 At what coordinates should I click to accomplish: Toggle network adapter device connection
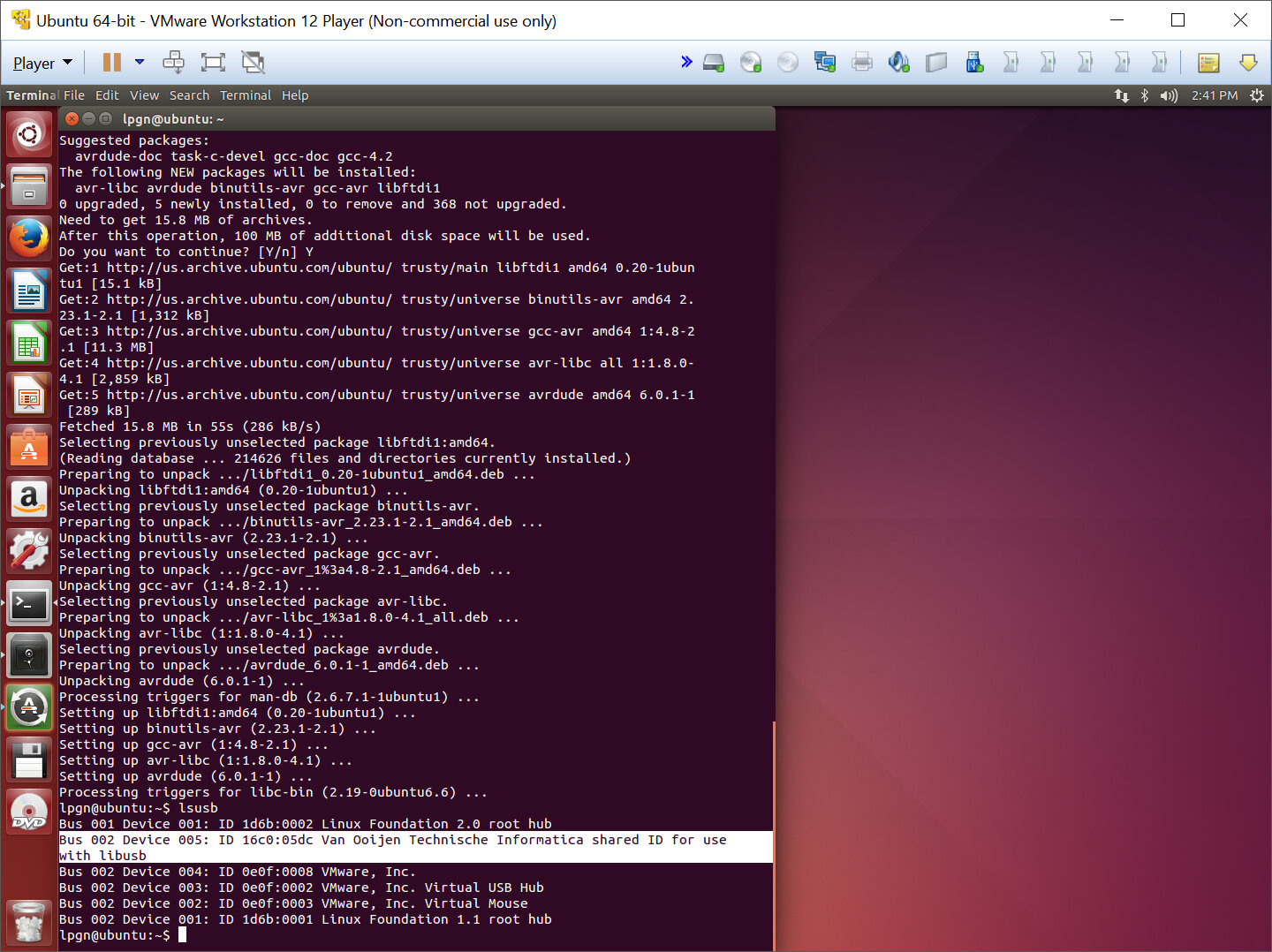click(x=825, y=62)
